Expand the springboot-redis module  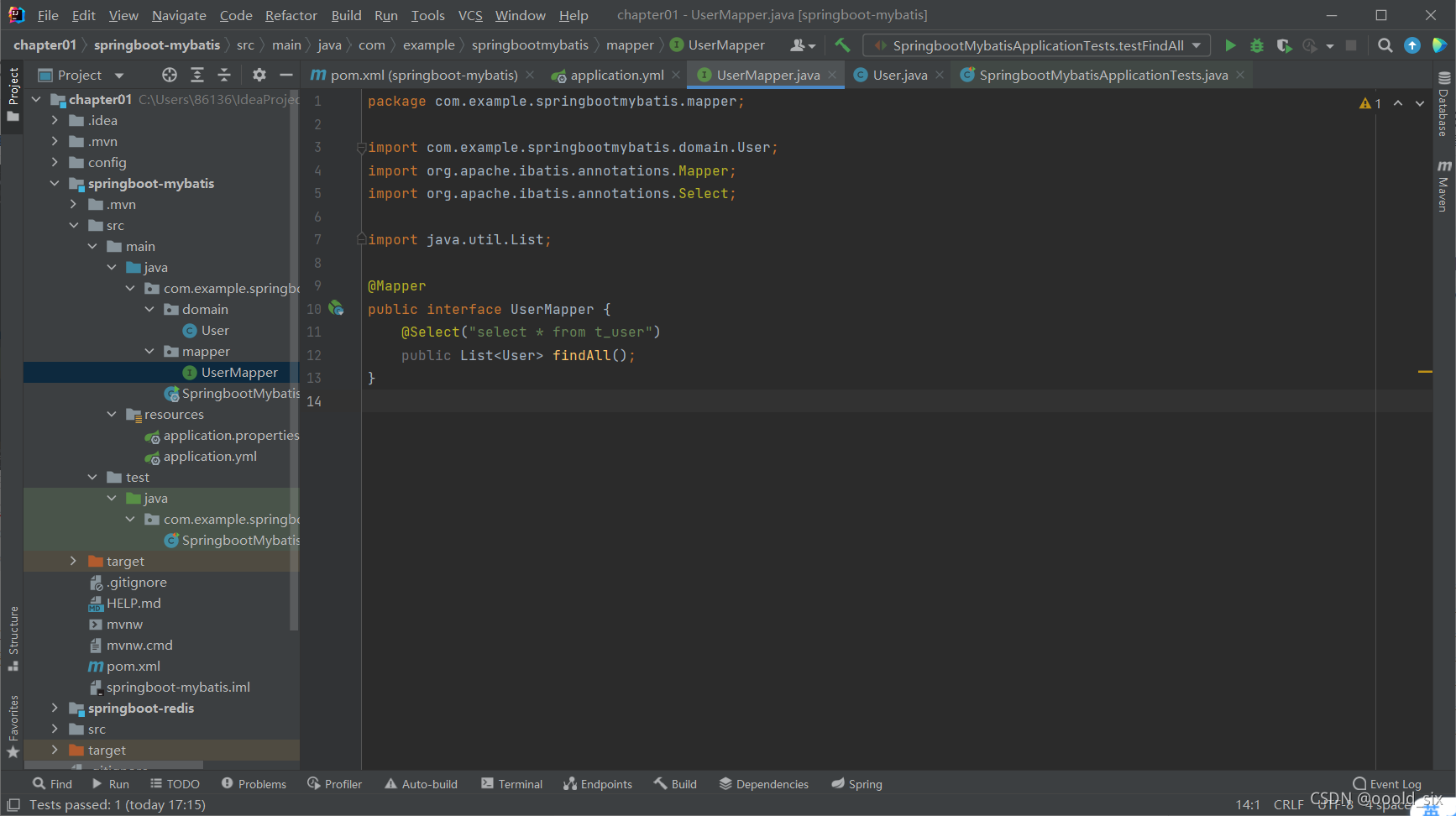(x=55, y=708)
